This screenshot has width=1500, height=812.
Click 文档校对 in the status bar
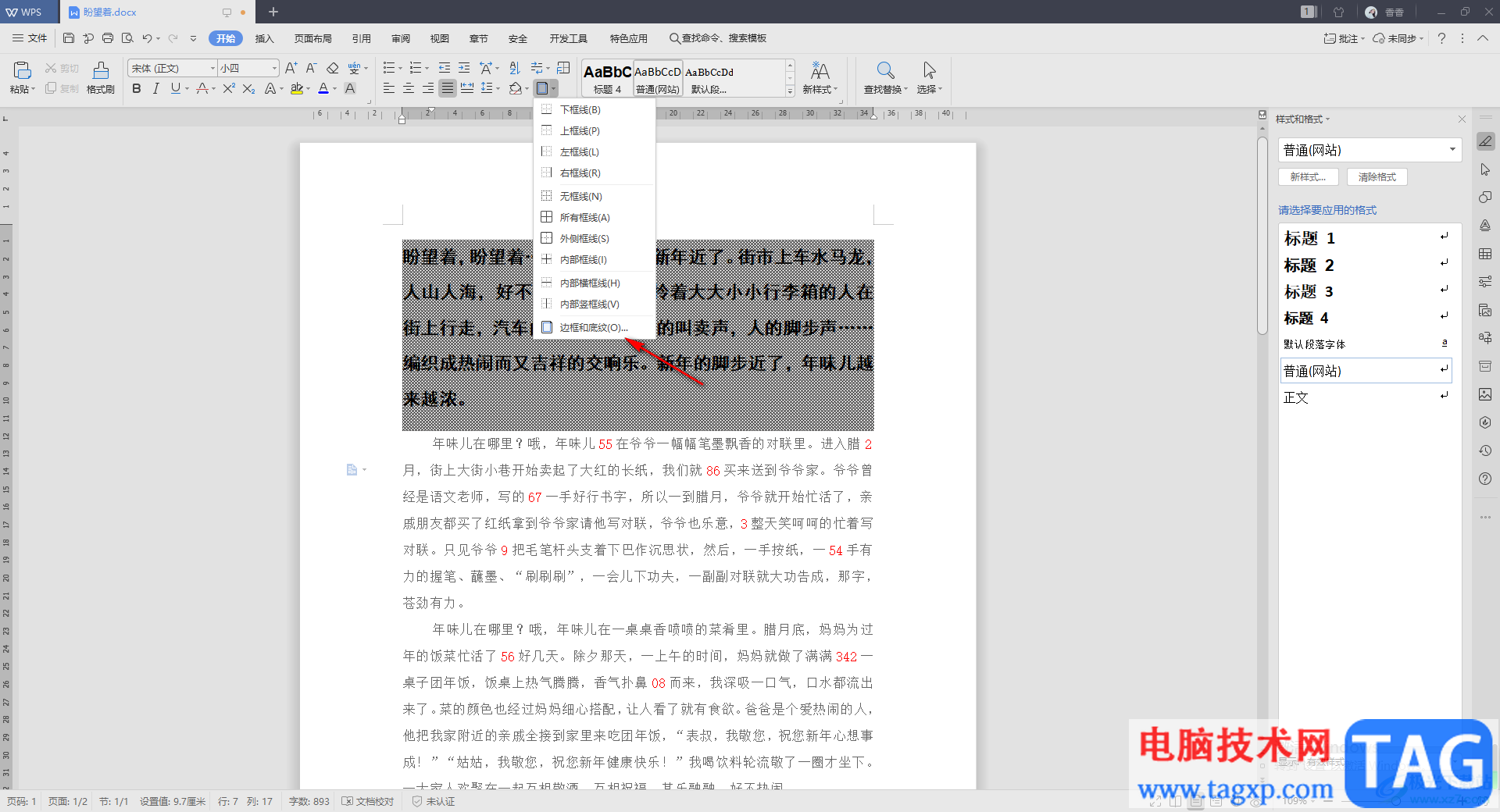(x=368, y=802)
